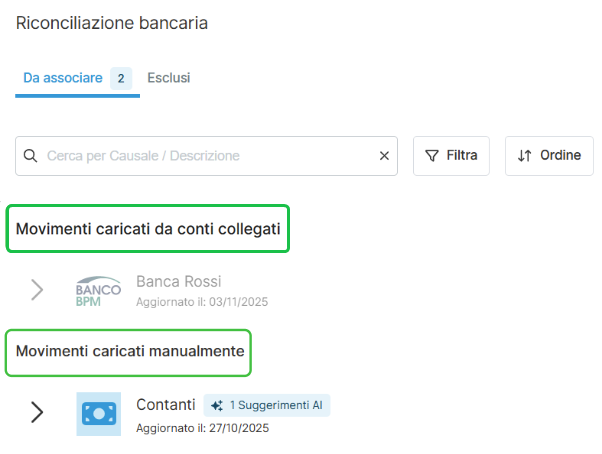Click the blue Contanti cash icon

[x=98, y=413]
